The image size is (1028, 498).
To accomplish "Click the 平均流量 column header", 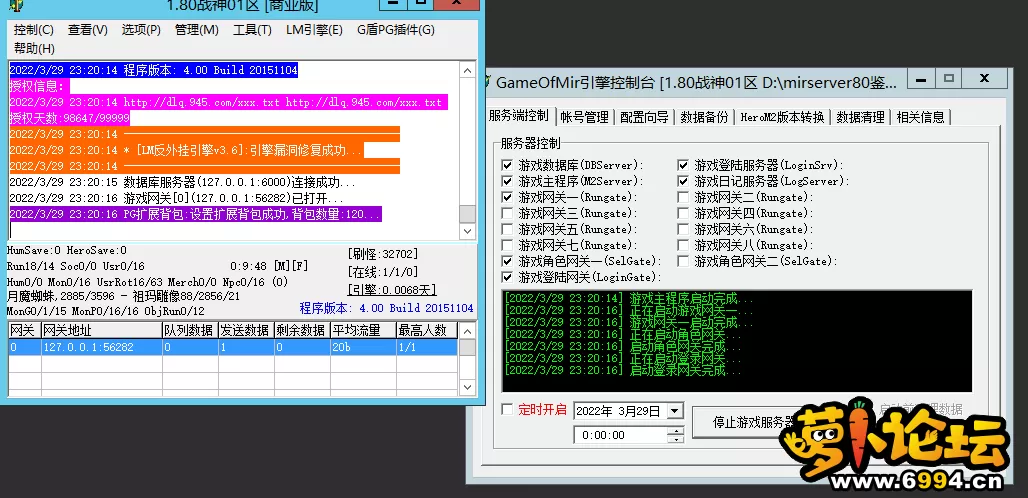I will [x=363, y=330].
